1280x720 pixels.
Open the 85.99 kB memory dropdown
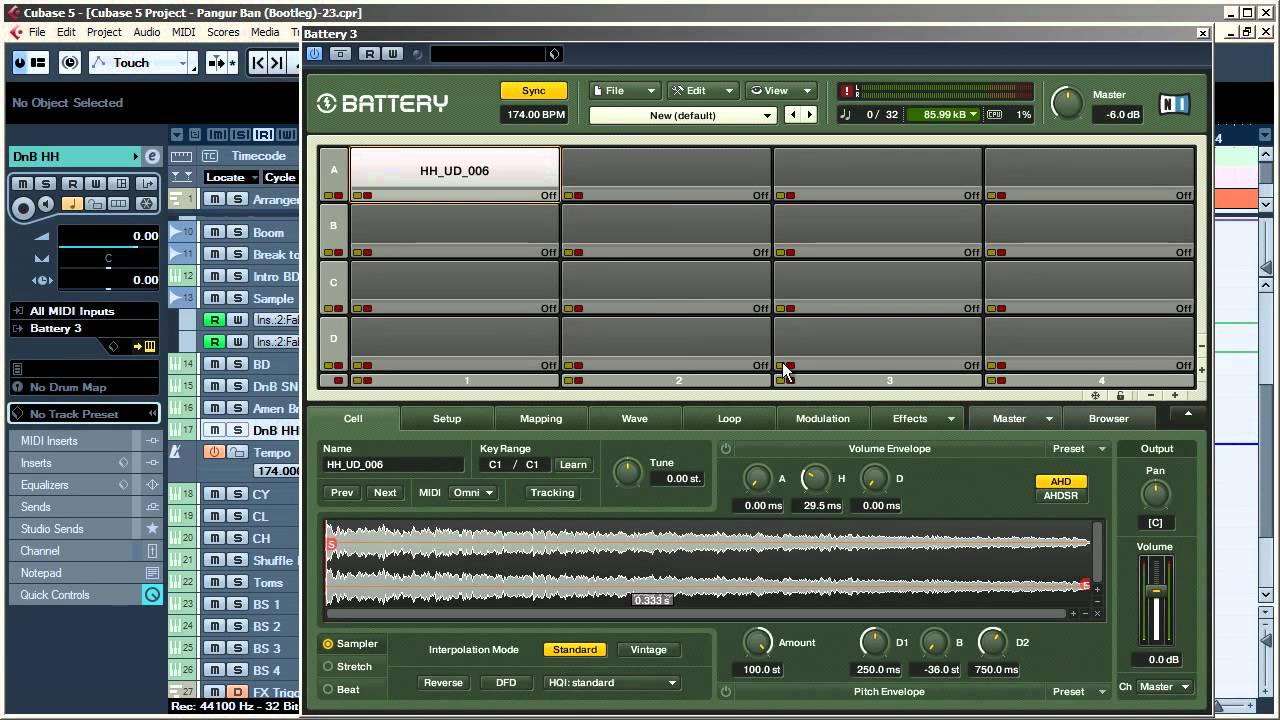(943, 114)
